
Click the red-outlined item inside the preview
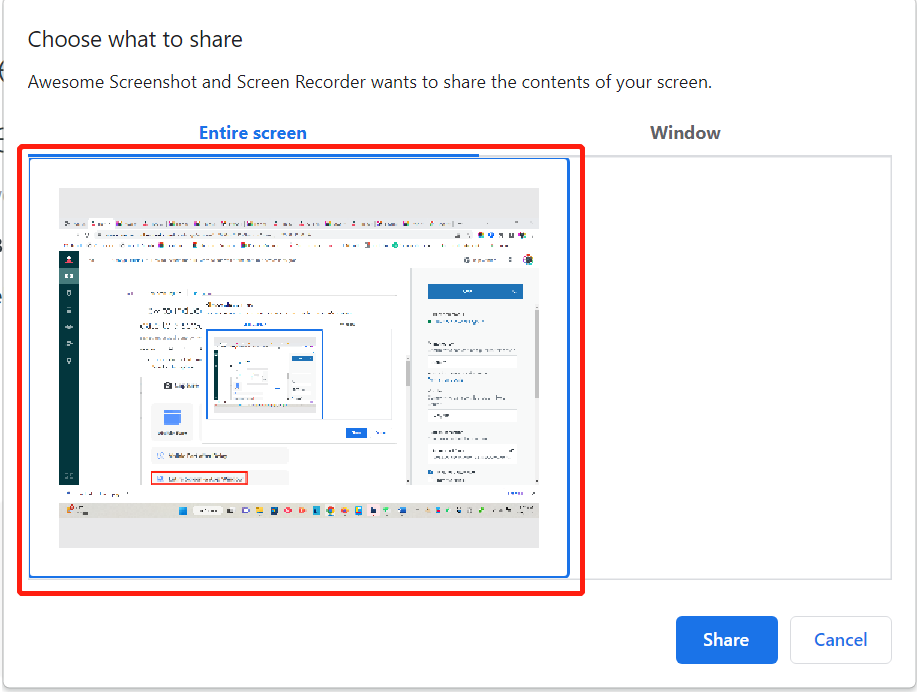(x=199, y=479)
